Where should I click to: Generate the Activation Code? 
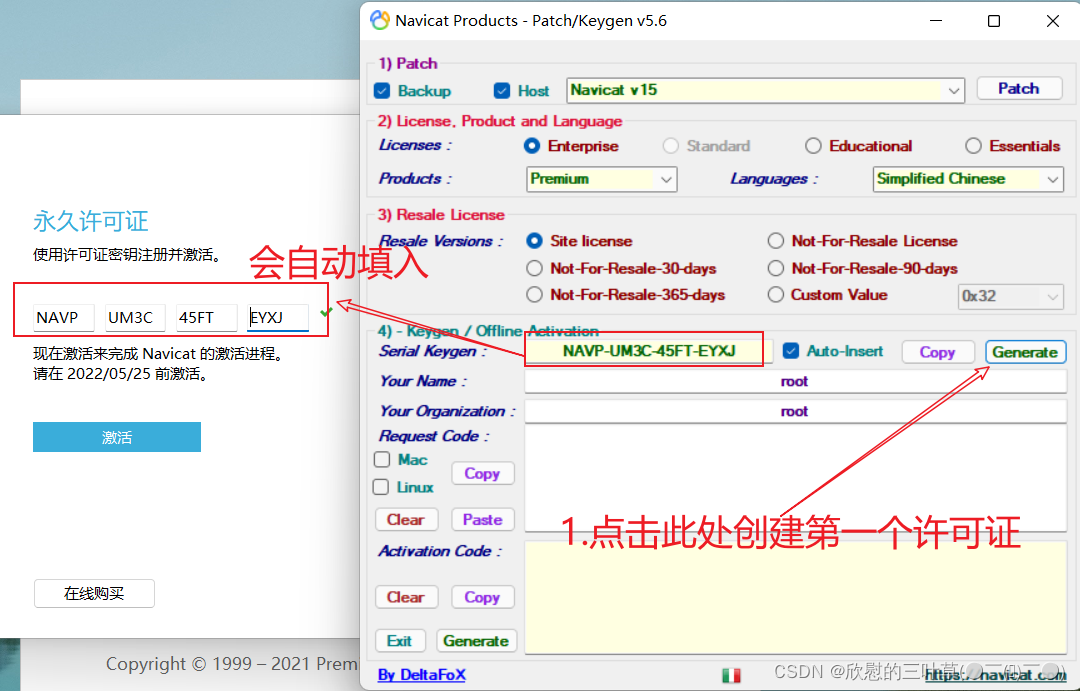[x=476, y=641]
